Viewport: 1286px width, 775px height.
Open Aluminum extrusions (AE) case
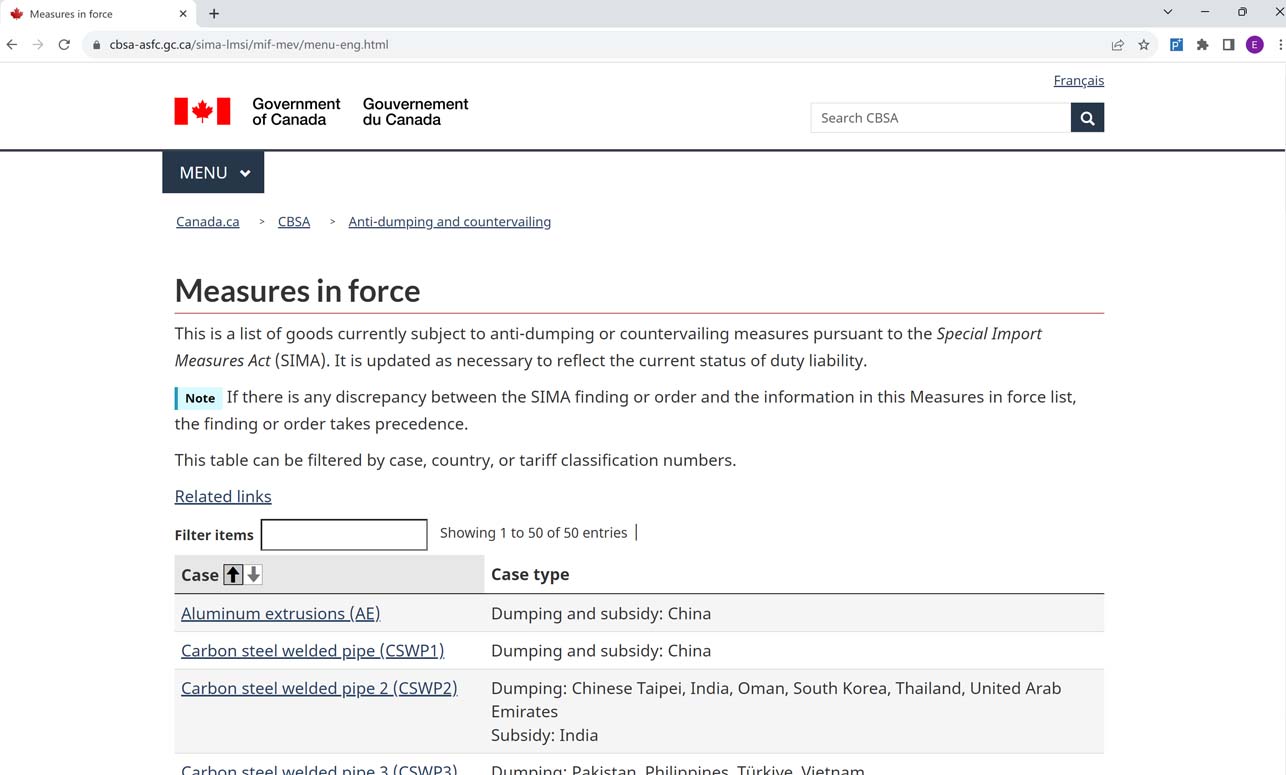[x=280, y=614]
